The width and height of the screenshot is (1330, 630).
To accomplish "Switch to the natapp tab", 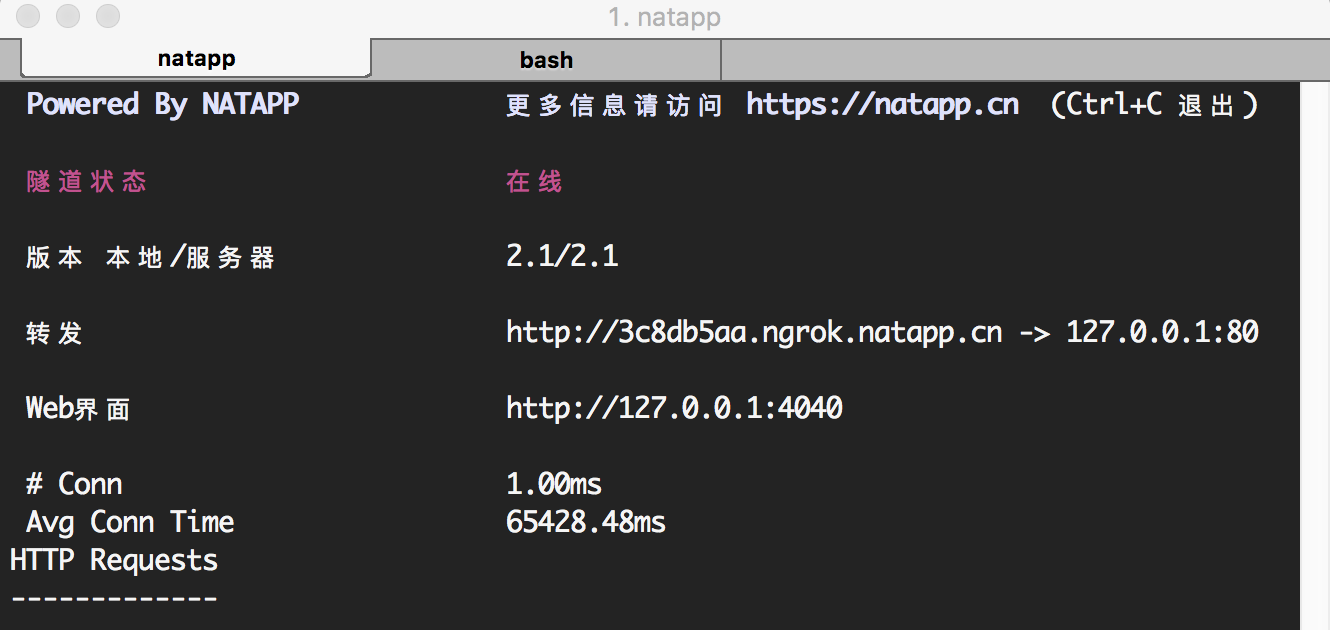I will point(196,59).
